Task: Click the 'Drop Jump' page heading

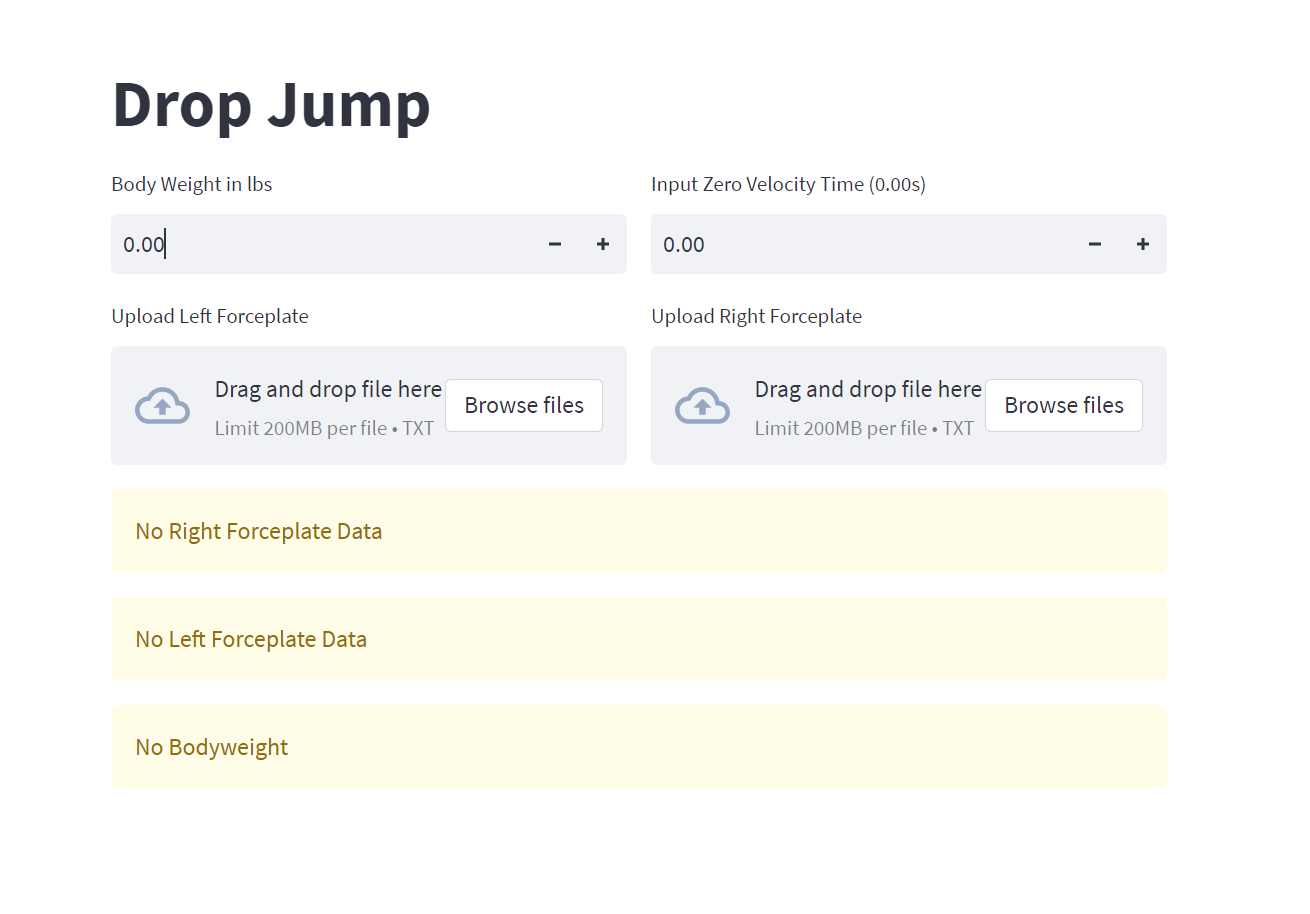Action: tap(271, 104)
